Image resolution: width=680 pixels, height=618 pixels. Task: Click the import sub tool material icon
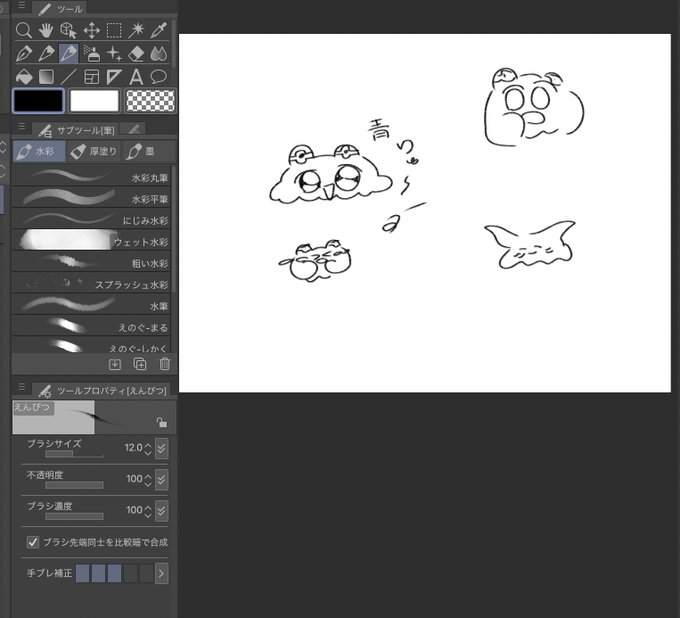pos(115,364)
